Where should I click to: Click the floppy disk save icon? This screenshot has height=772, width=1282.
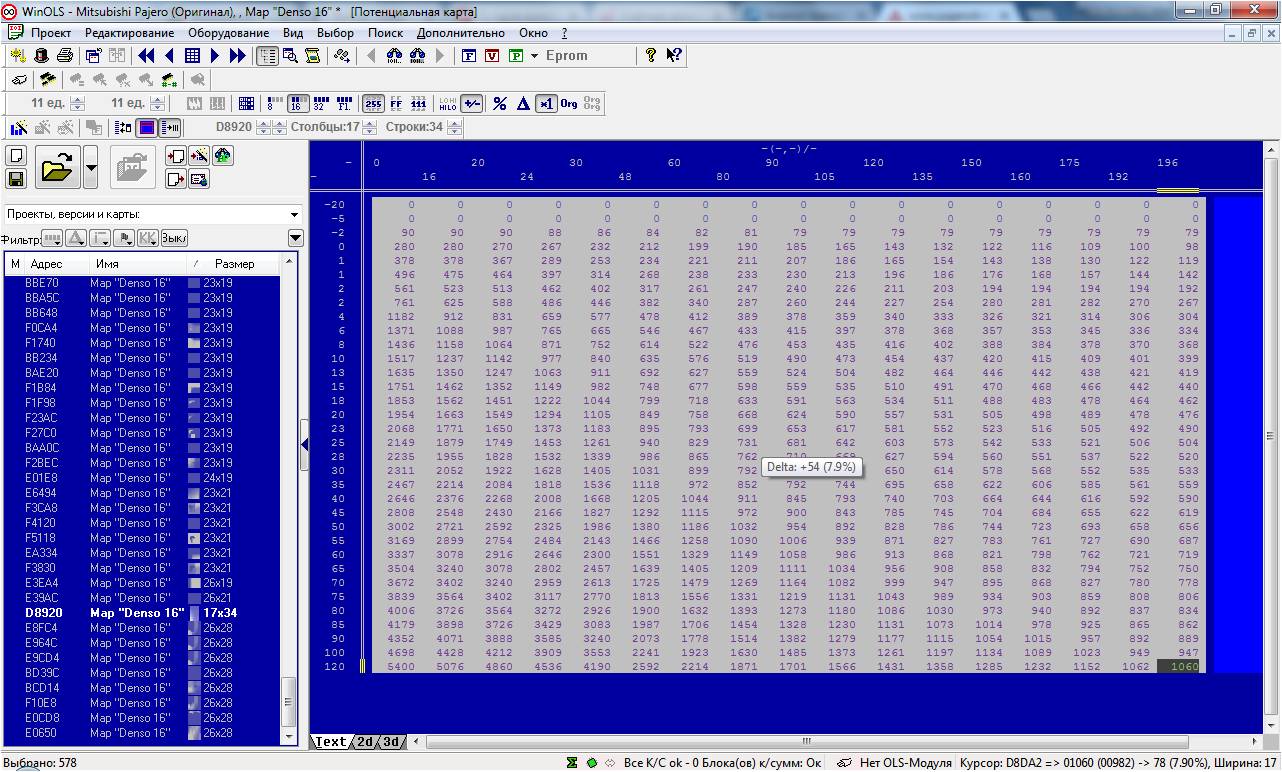[x=16, y=178]
